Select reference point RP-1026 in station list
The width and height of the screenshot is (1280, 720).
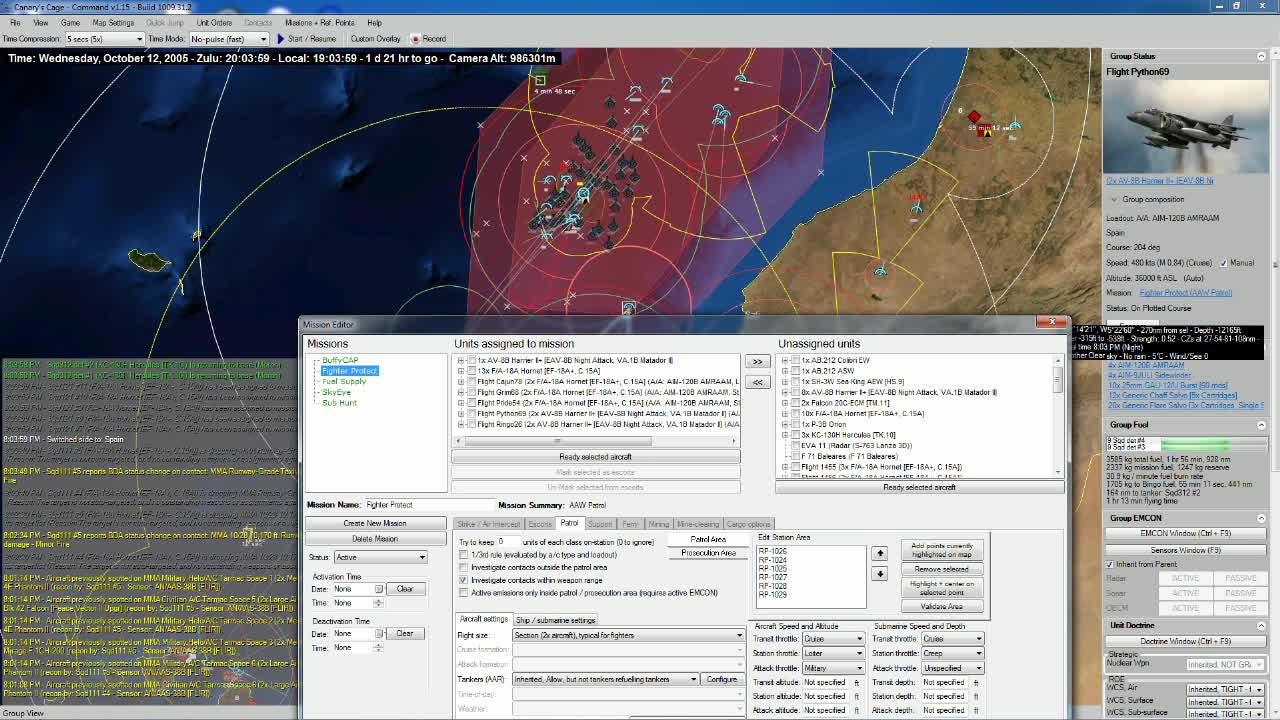tap(772, 551)
